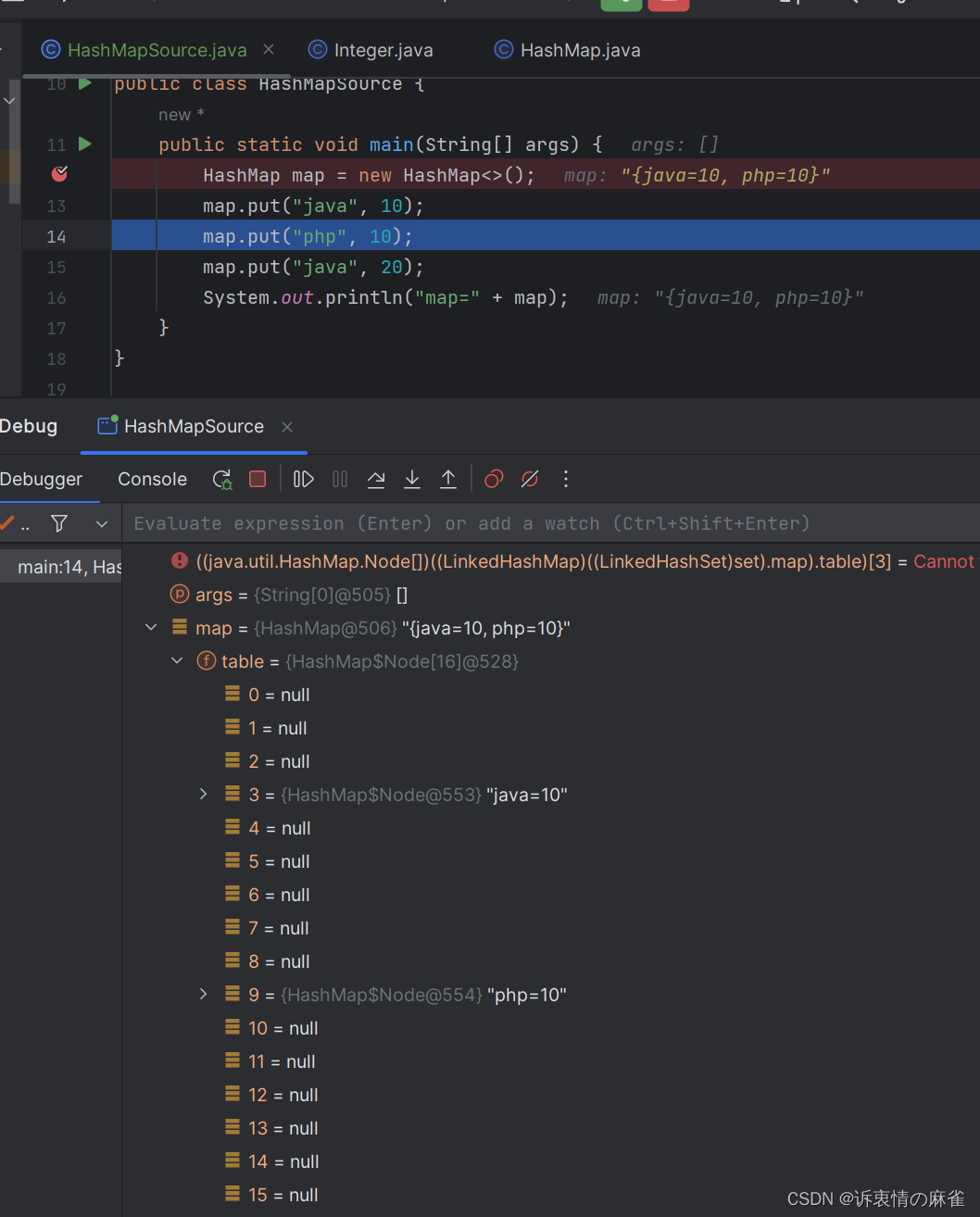Select table entry 10 = null
Screen dimensions: 980x1217
click(x=551, y=1028)
